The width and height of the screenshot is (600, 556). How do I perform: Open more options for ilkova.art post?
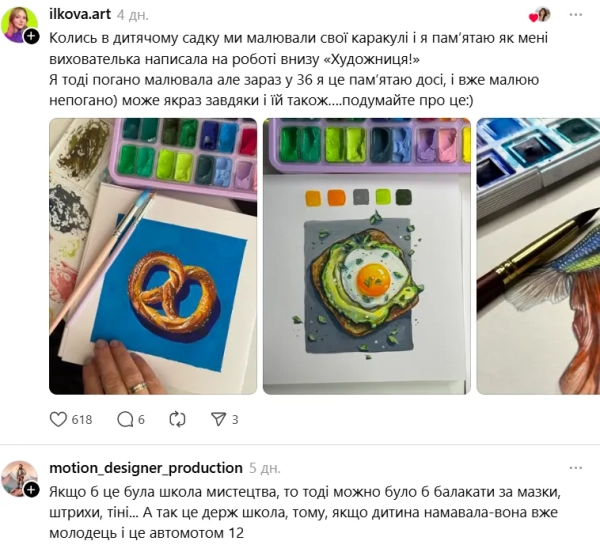coord(577,15)
